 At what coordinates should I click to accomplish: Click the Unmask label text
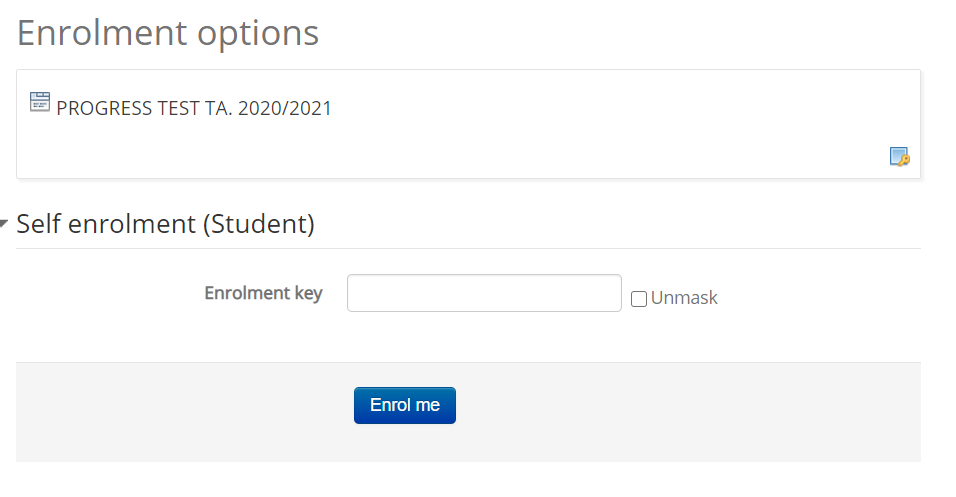click(x=683, y=298)
